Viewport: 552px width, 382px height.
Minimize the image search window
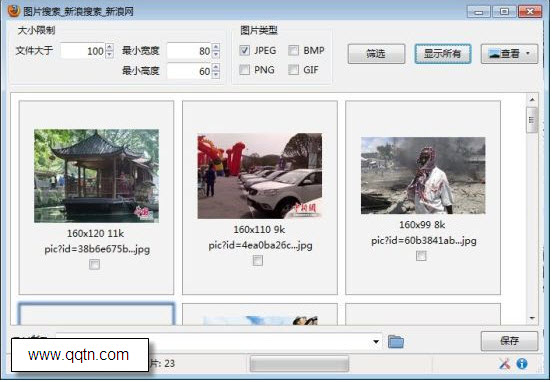[x=478, y=12]
